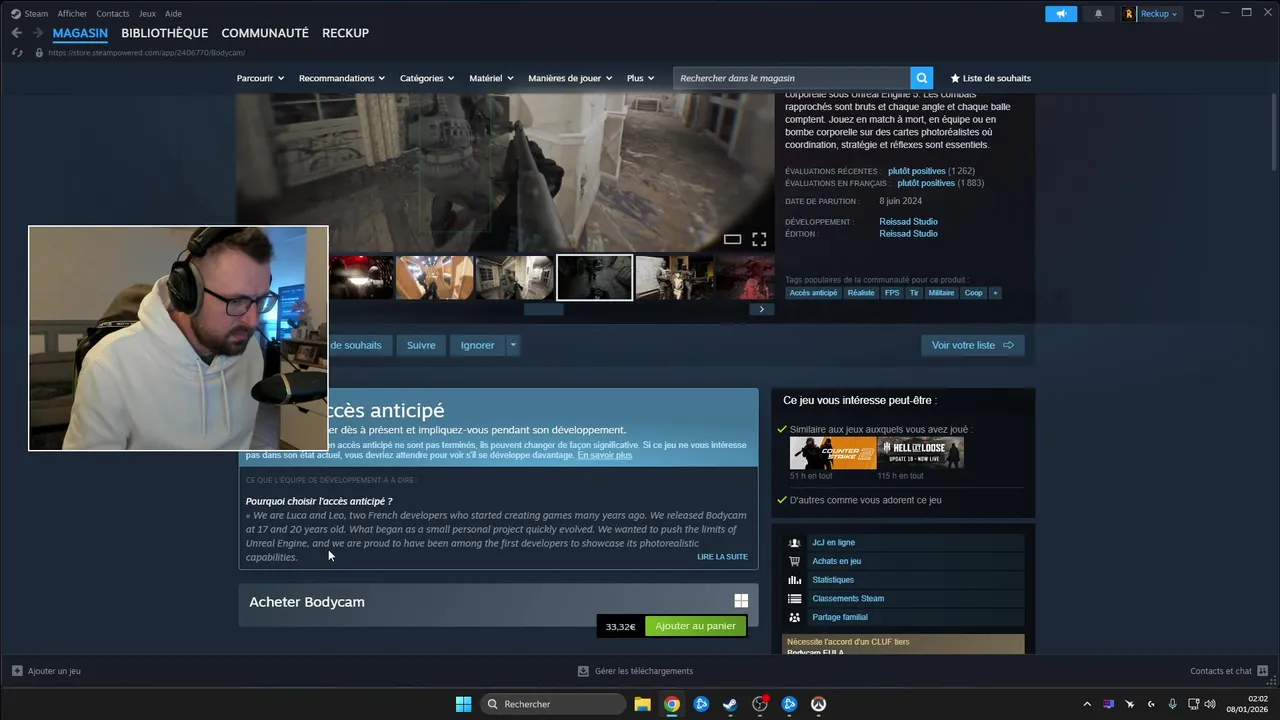Expand the Manières de jouer menu

point(570,78)
